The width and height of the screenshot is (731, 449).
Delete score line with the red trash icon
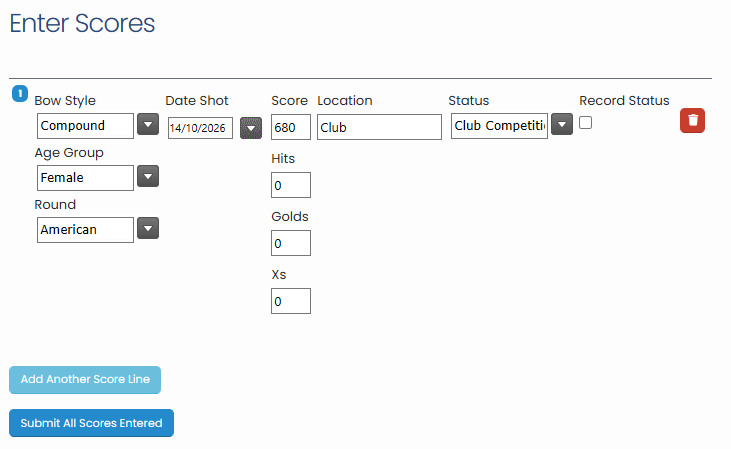[692, 121]
